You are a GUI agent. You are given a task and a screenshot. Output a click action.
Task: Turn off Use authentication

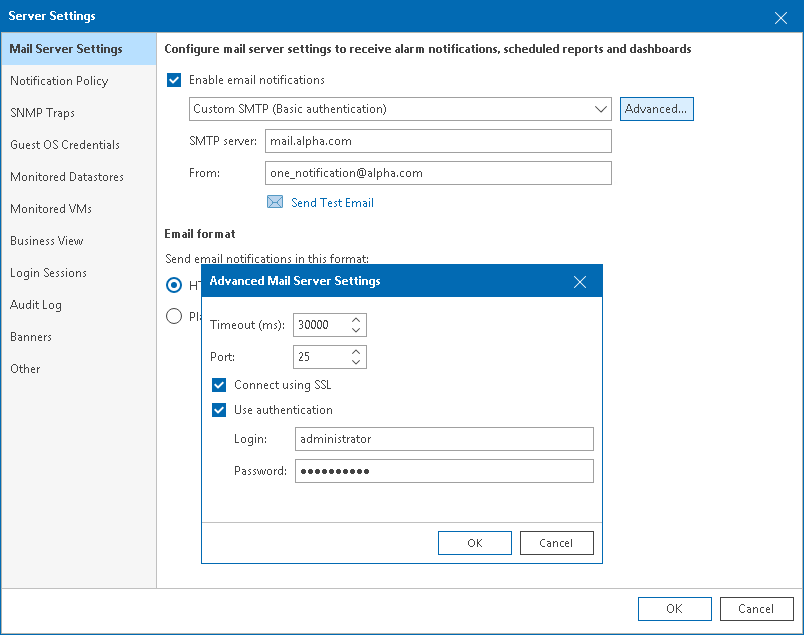(x=219, y=410)
